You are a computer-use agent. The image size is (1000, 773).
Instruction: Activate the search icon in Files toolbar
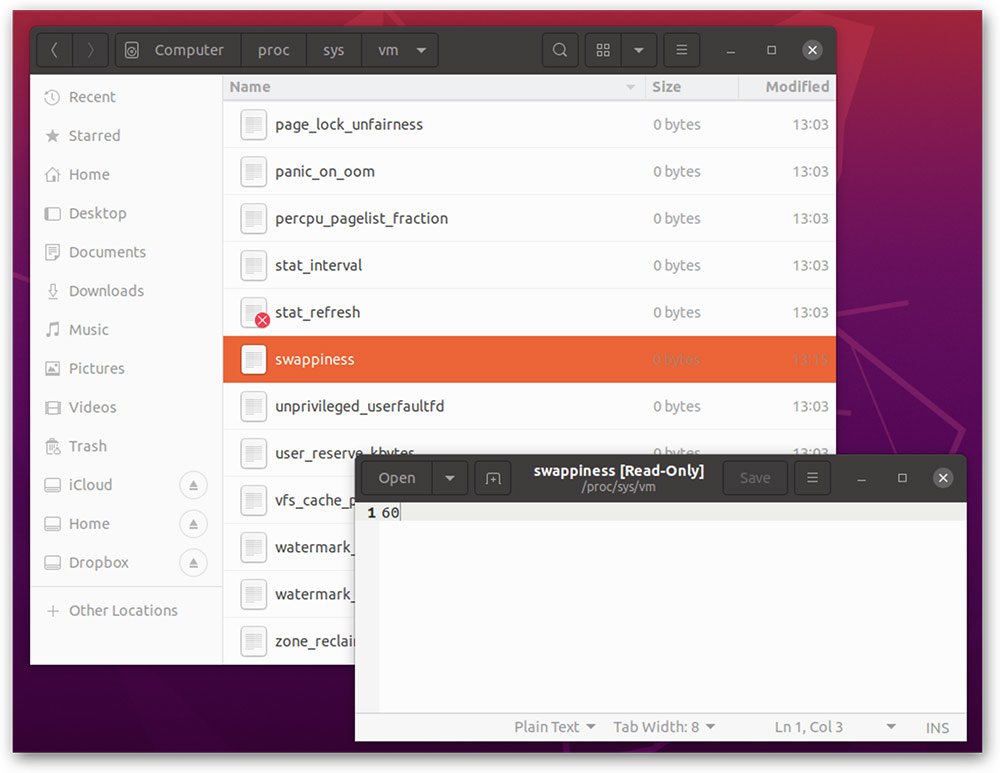559,50
